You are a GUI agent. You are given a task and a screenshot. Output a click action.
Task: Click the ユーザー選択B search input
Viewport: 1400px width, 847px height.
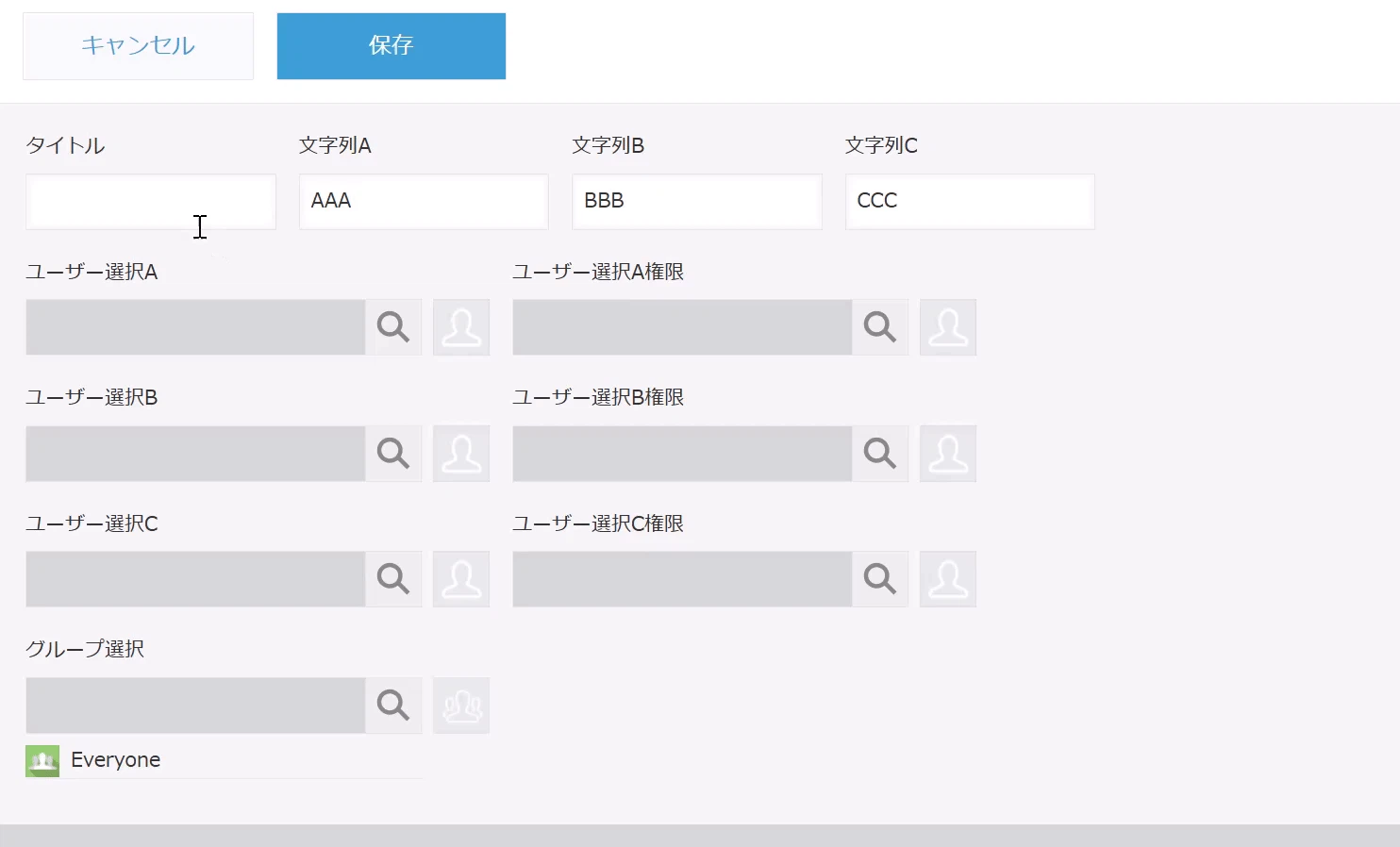click(x=195, y=454)
